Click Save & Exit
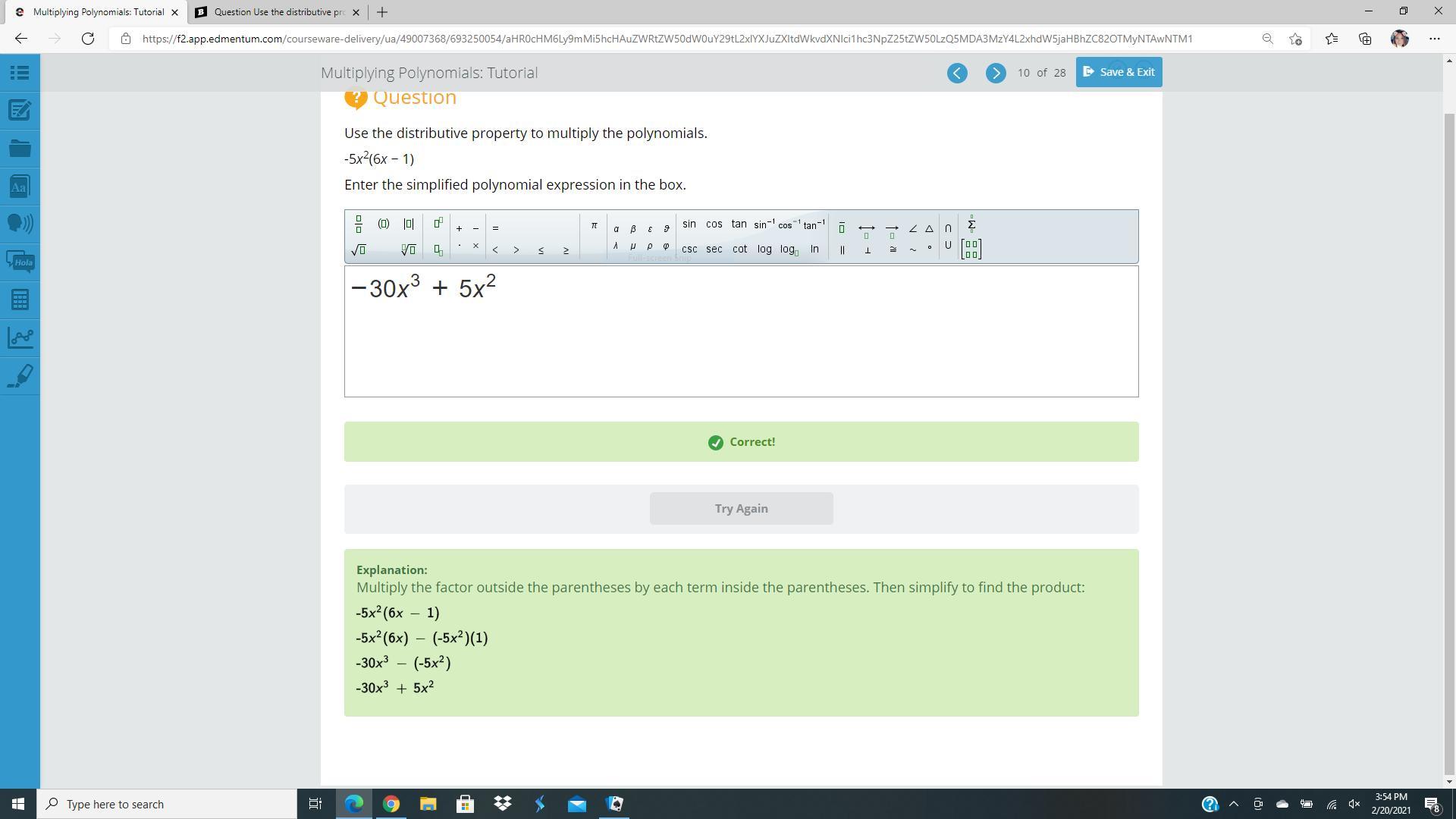Screen dimensions: 1456x819 1119,72
